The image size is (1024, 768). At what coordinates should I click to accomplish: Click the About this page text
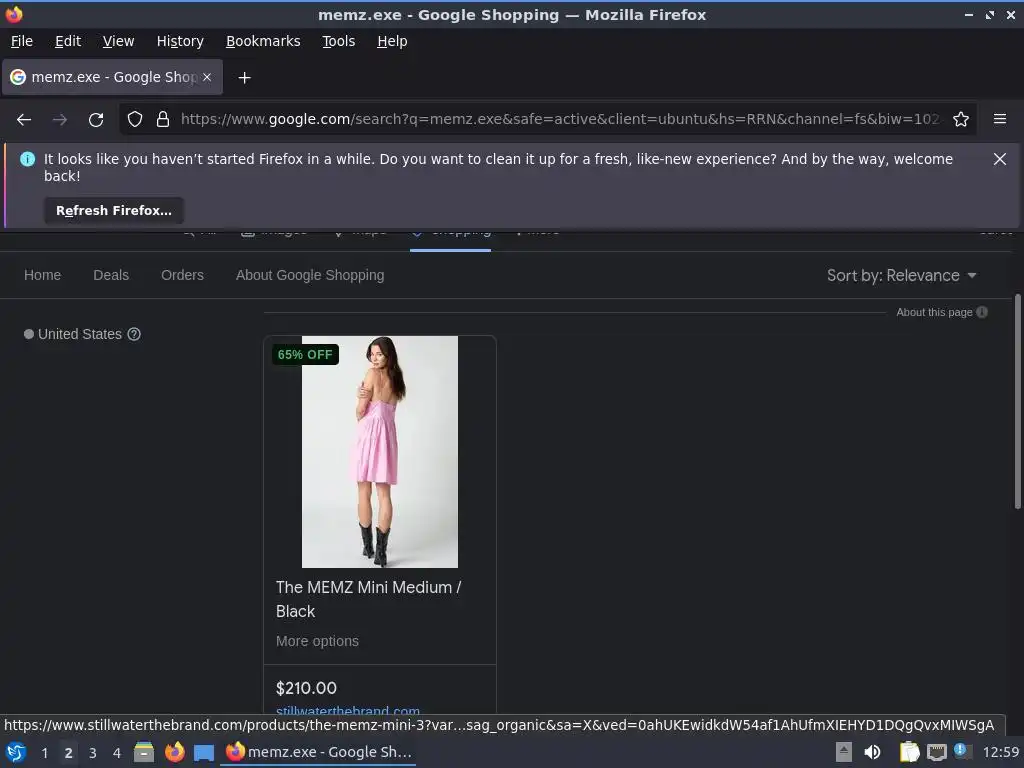coord(934,312)
